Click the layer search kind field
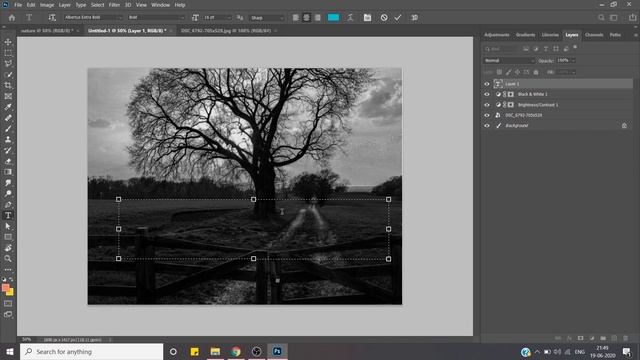 click(x=502, y=49)
